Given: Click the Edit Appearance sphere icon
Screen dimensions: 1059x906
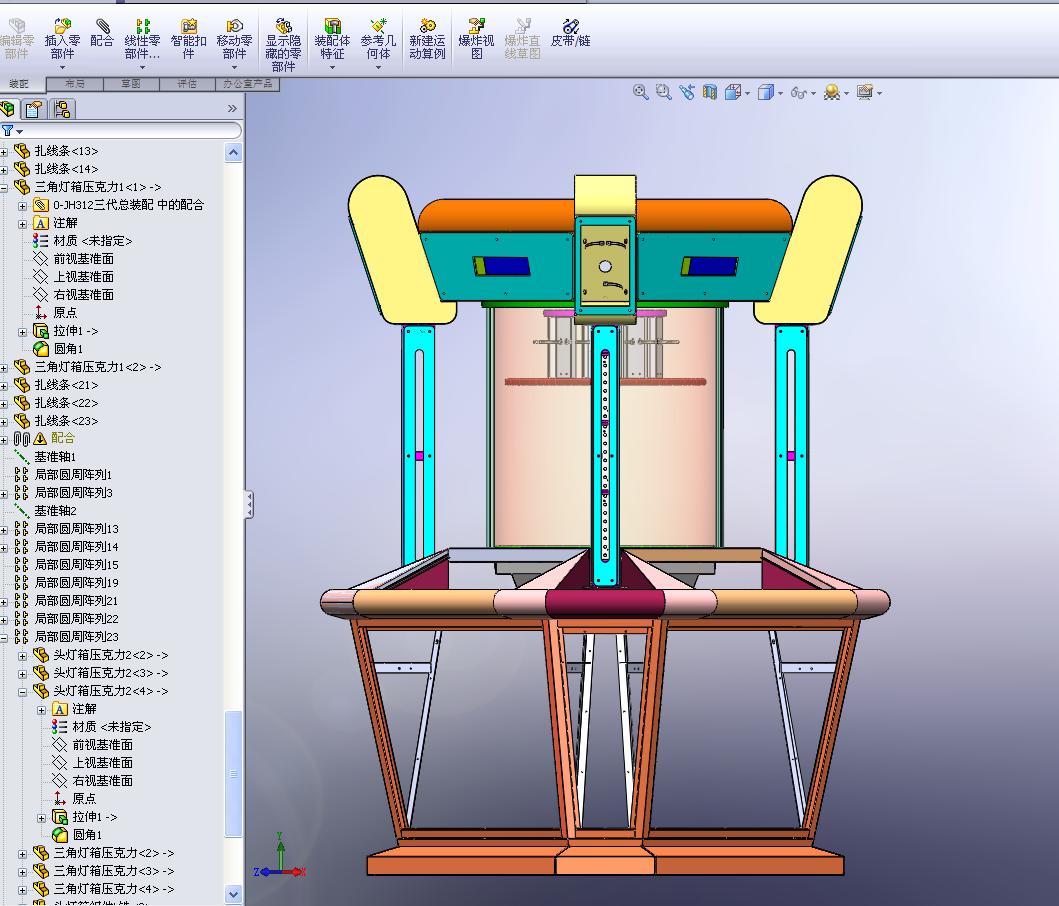Looking at the screenshot, I should (x=831, y=92).
